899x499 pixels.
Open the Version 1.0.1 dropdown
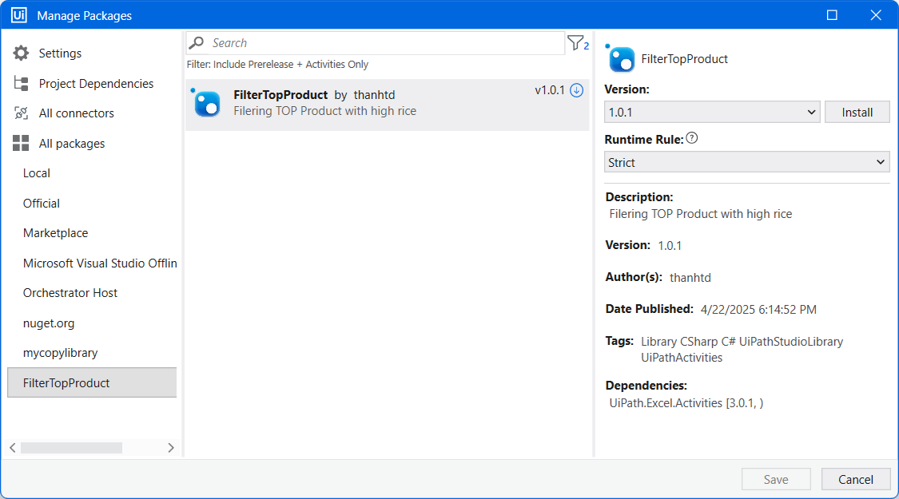click(x=712, y=112)
